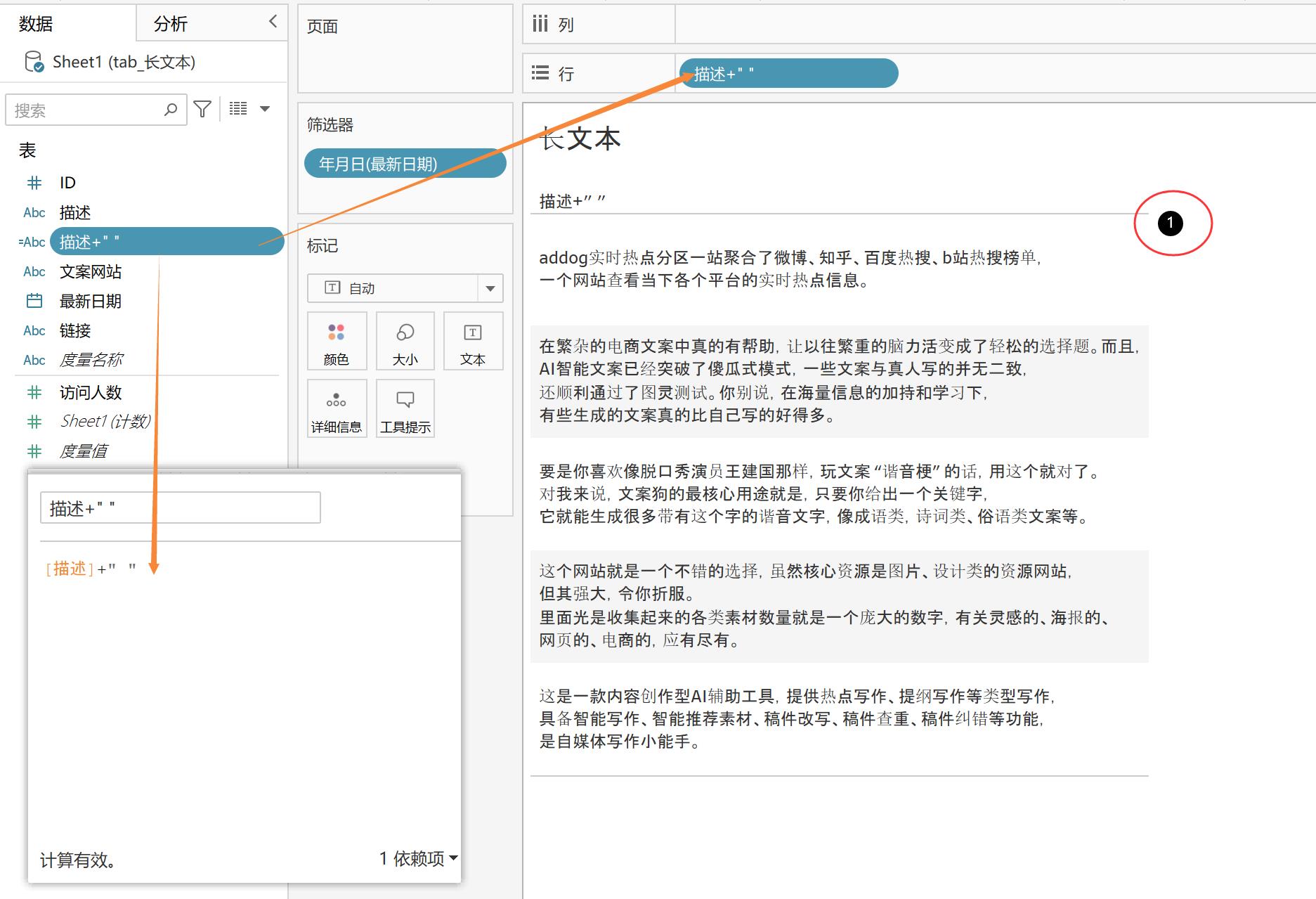Open the data pane view dropdown arrow
This screenshot has width=1316, height=899.
click(265, 109)
